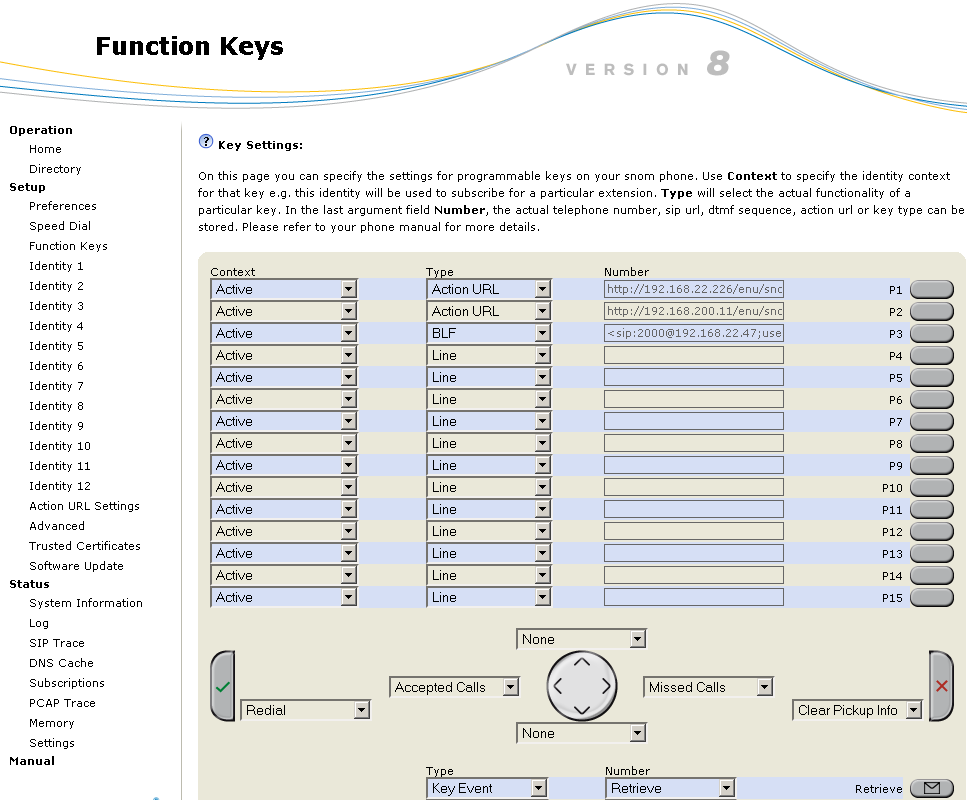Image resolution: width=967 pixels, height=800 pixels.
Task: Open the P3 Type dropdown showing BLF
Action: point(488,333)
